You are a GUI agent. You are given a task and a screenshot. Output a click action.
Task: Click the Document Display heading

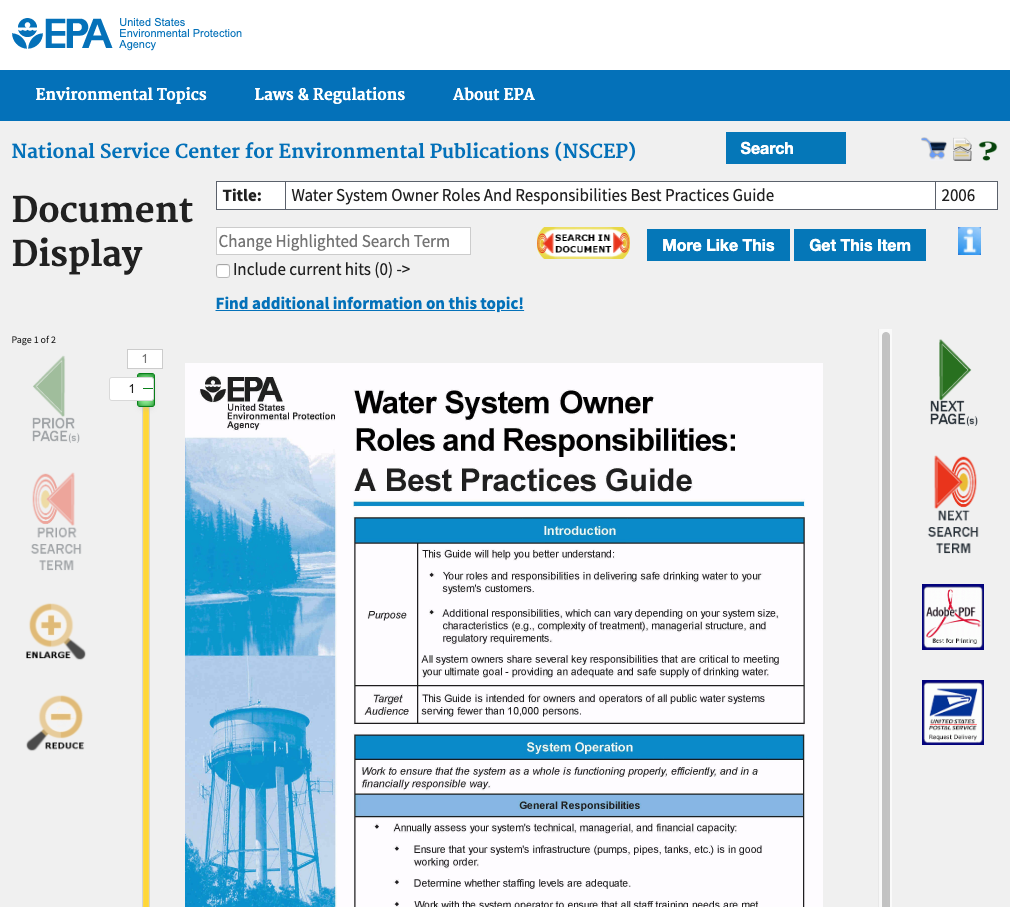point(102,231)
